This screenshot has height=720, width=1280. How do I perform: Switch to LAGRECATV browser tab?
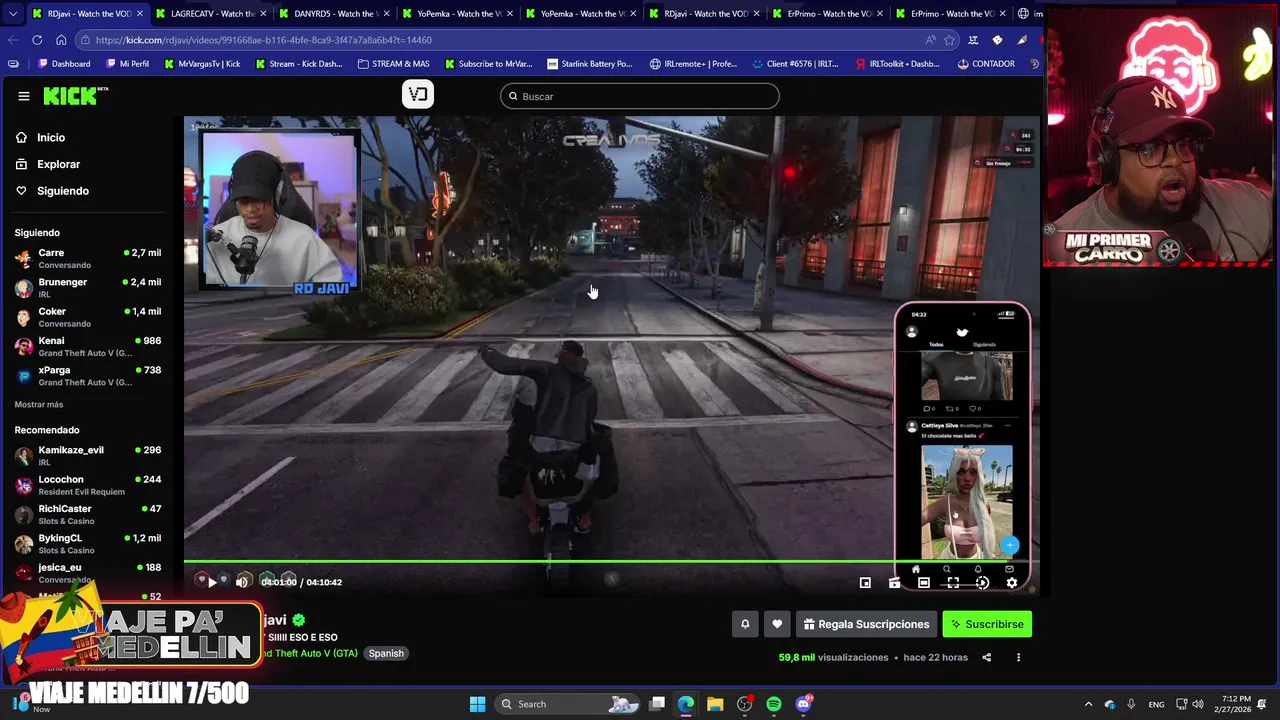coord(212,14)
